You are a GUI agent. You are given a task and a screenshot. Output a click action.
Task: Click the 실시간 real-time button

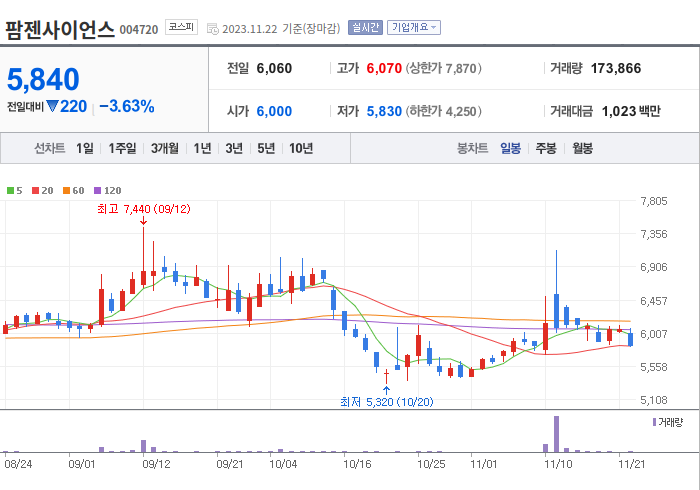pos(365,28)
